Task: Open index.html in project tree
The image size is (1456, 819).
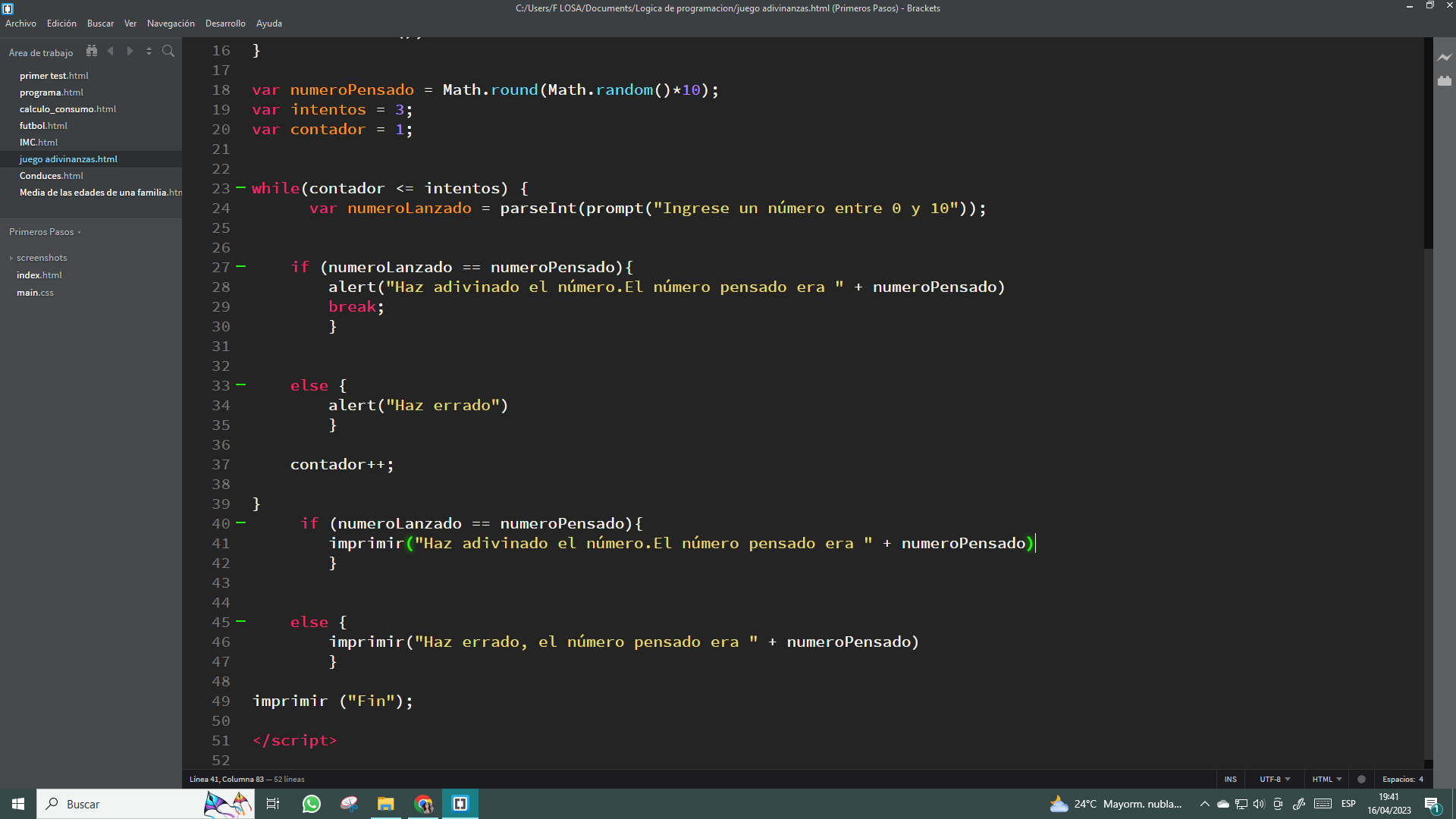Action: point(39,275)
